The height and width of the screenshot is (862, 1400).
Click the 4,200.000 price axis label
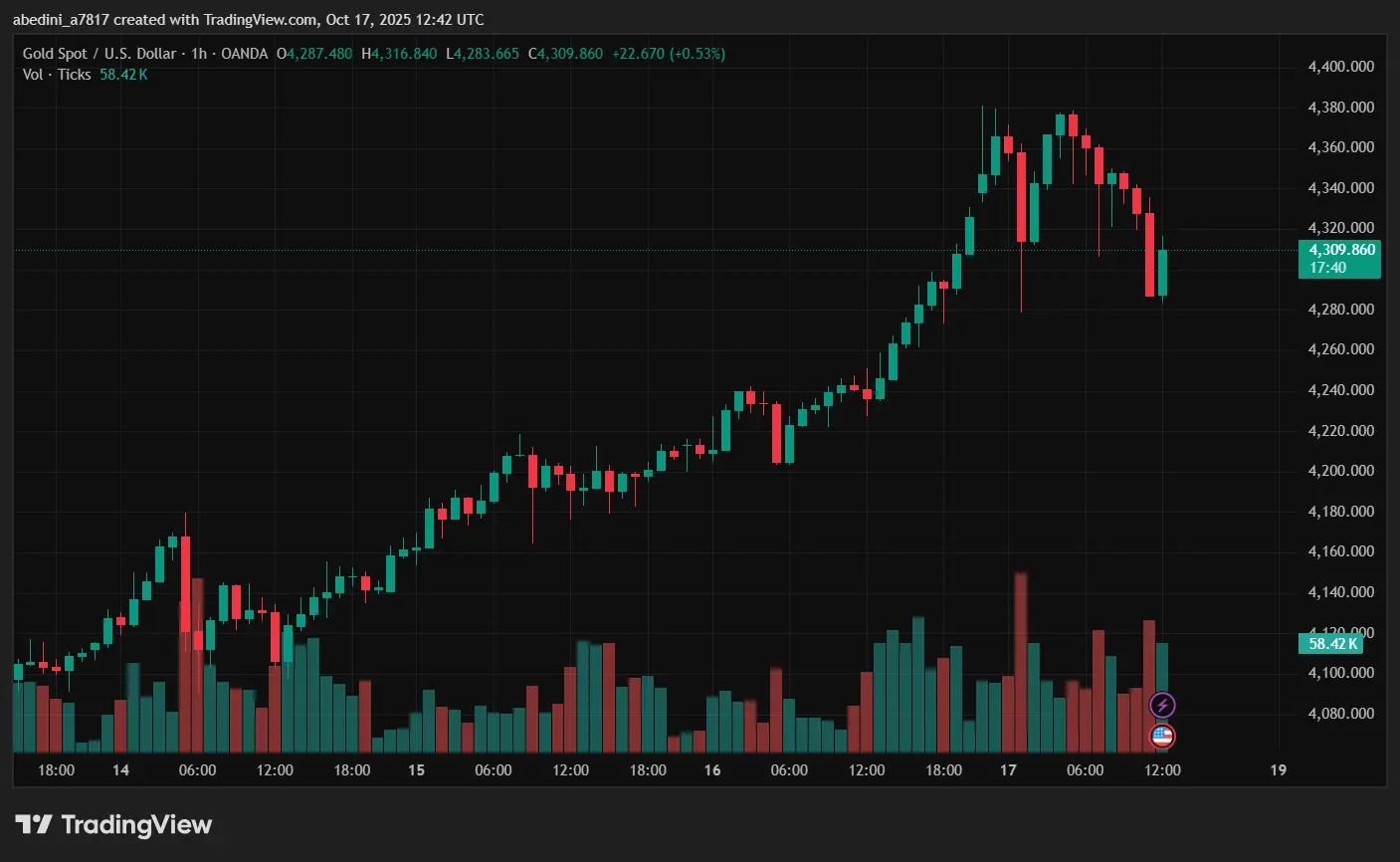[x=1340, y=471]
